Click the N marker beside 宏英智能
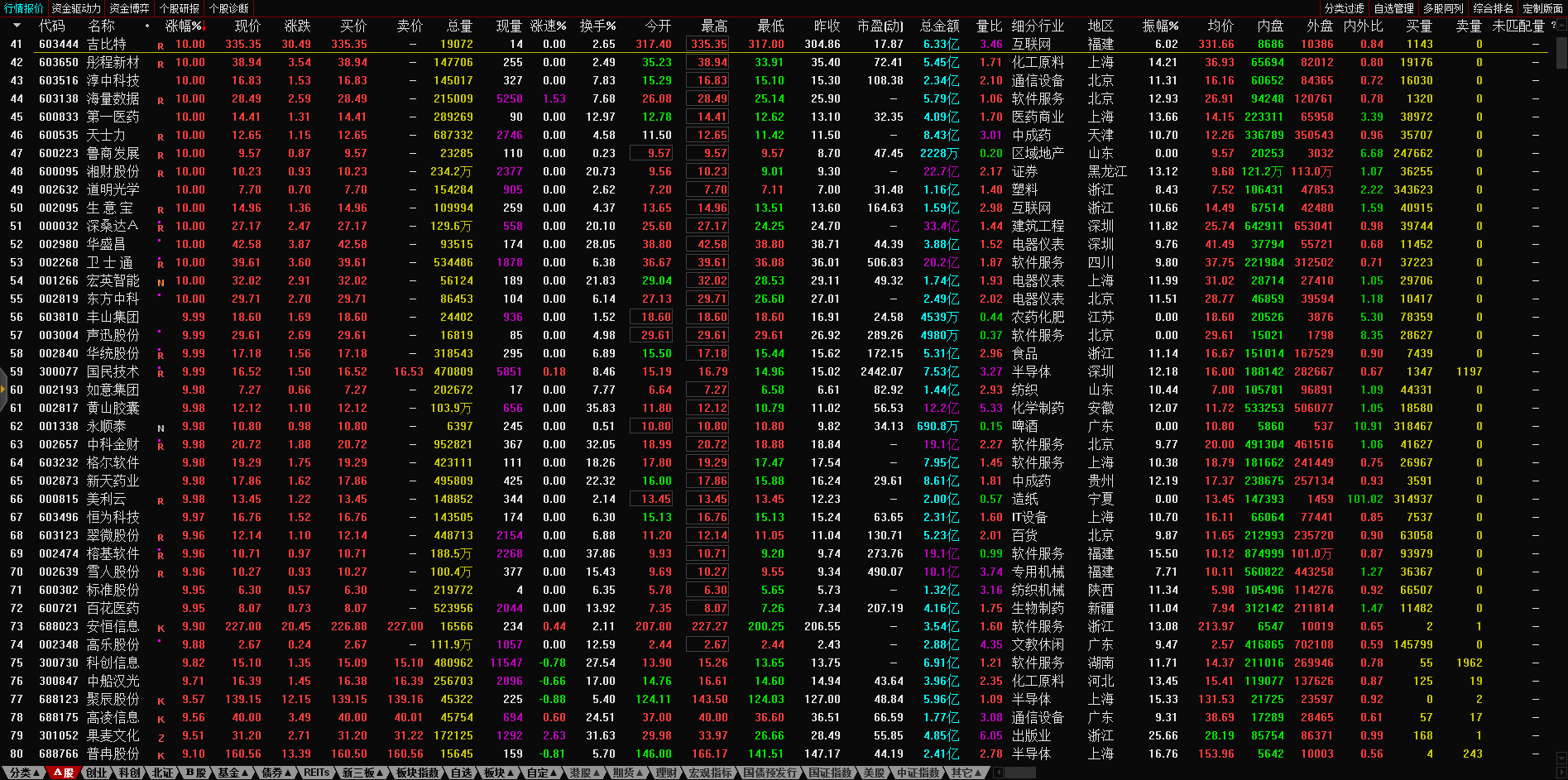Viewport: 1568px width, 780px height. (x=161, y=282)
